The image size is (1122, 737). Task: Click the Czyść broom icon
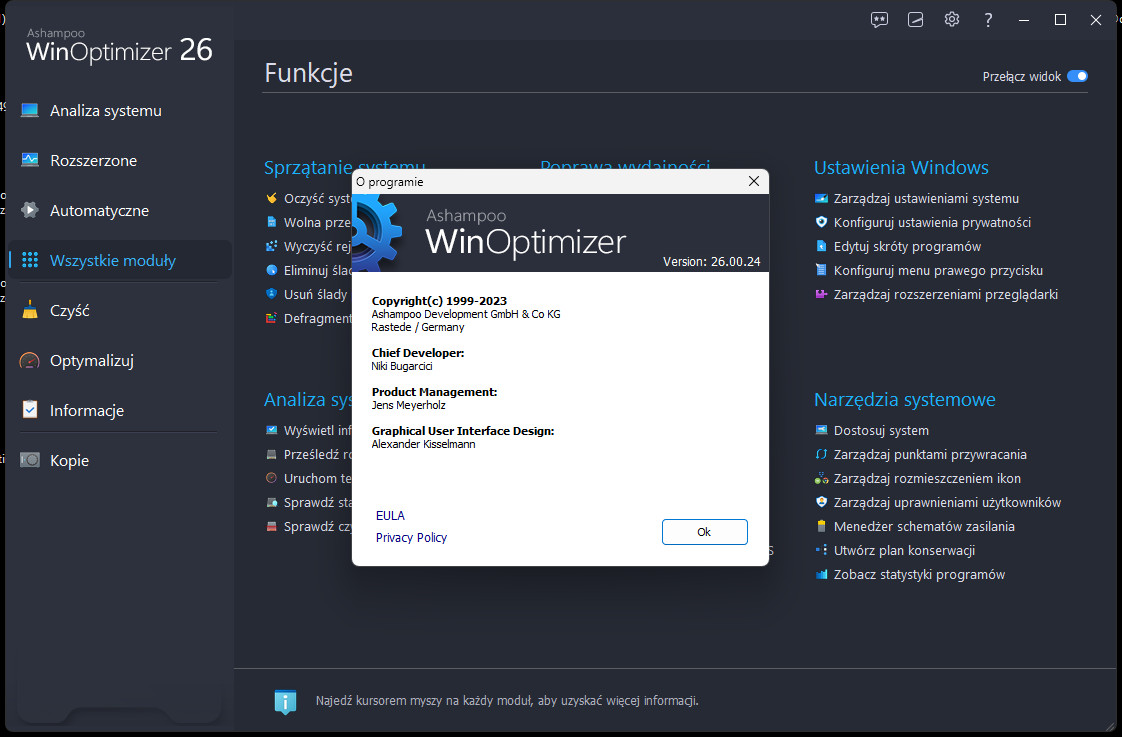click(x=29, y=311)
